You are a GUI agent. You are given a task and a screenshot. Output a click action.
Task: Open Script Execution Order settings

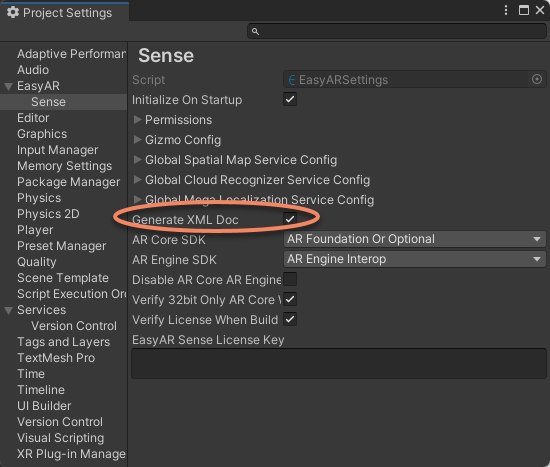(71, 294)
